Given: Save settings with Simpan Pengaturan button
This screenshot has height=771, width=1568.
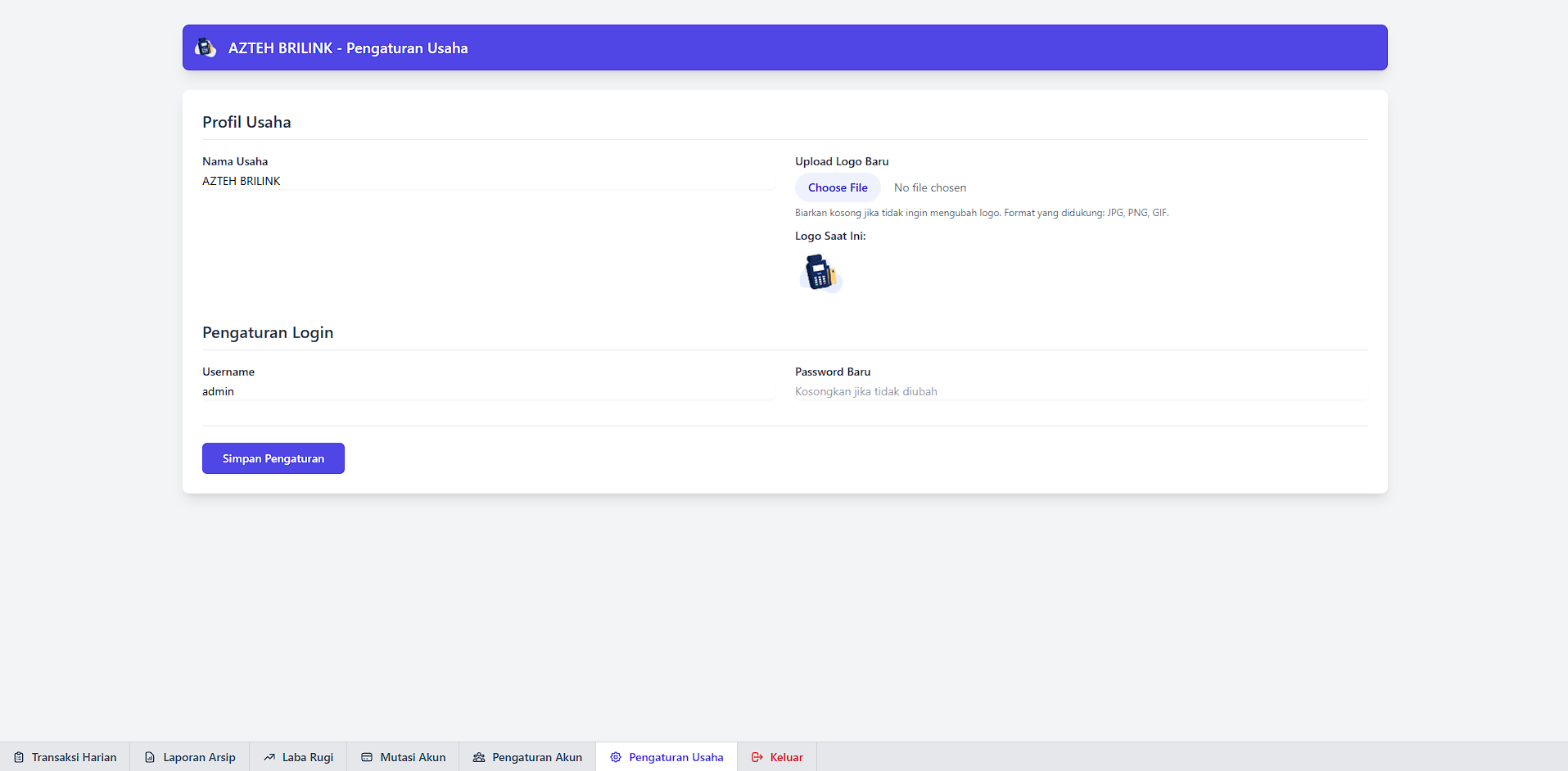Looking at the screenshot, I should tap(273, 458).
